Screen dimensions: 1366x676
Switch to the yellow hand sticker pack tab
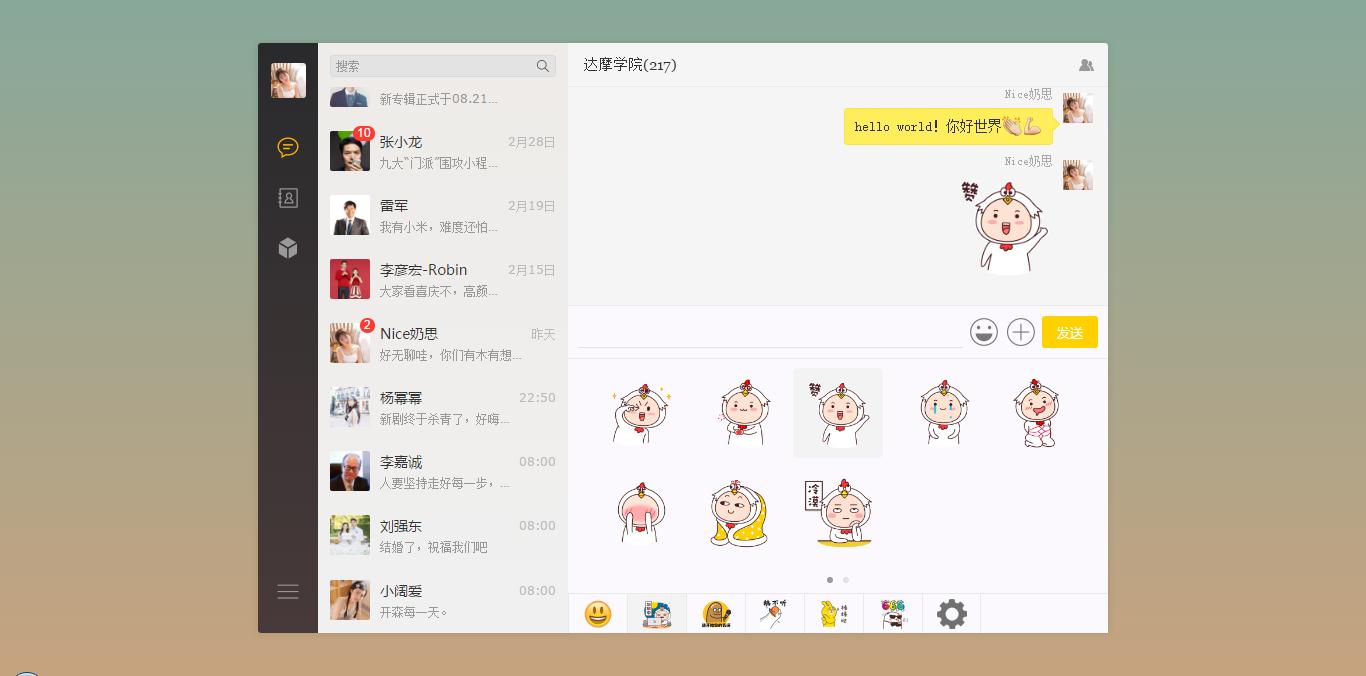point(834,613)
